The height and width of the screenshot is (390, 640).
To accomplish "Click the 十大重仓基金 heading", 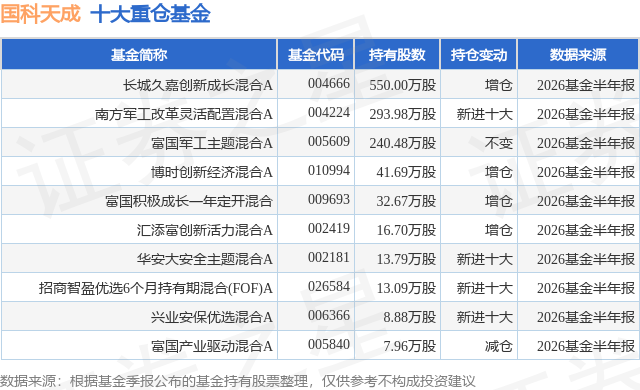I will 150,13.
